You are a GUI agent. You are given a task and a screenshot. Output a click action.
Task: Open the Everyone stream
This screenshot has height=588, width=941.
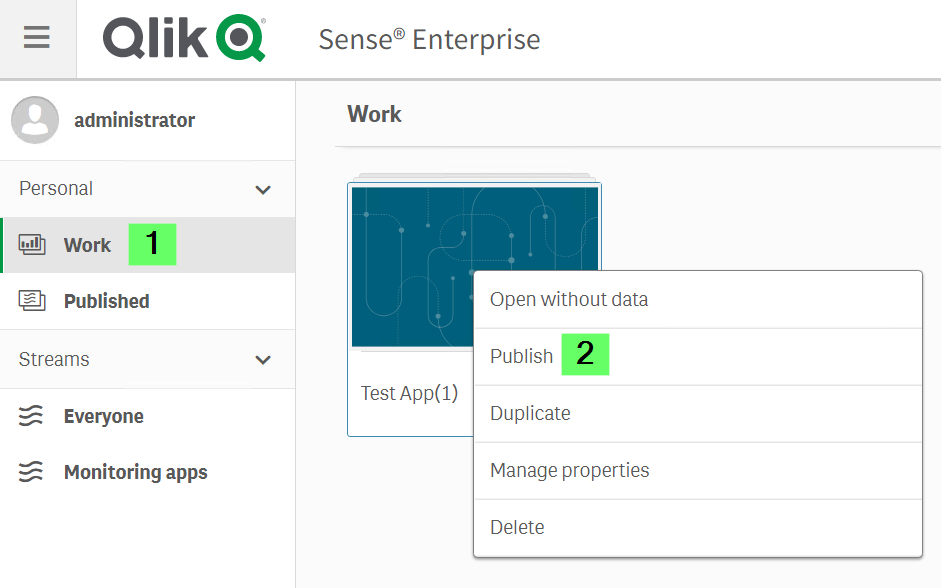point(102,415)
